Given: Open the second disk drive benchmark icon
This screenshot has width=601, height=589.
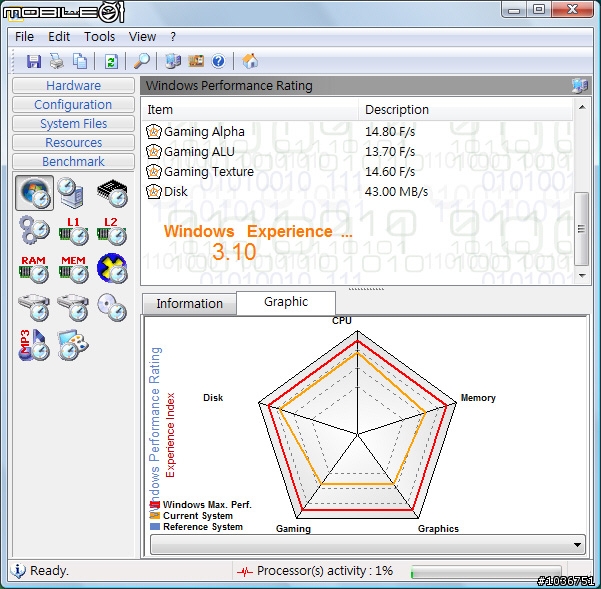Looking at the screenshot, I should [73, 307].
